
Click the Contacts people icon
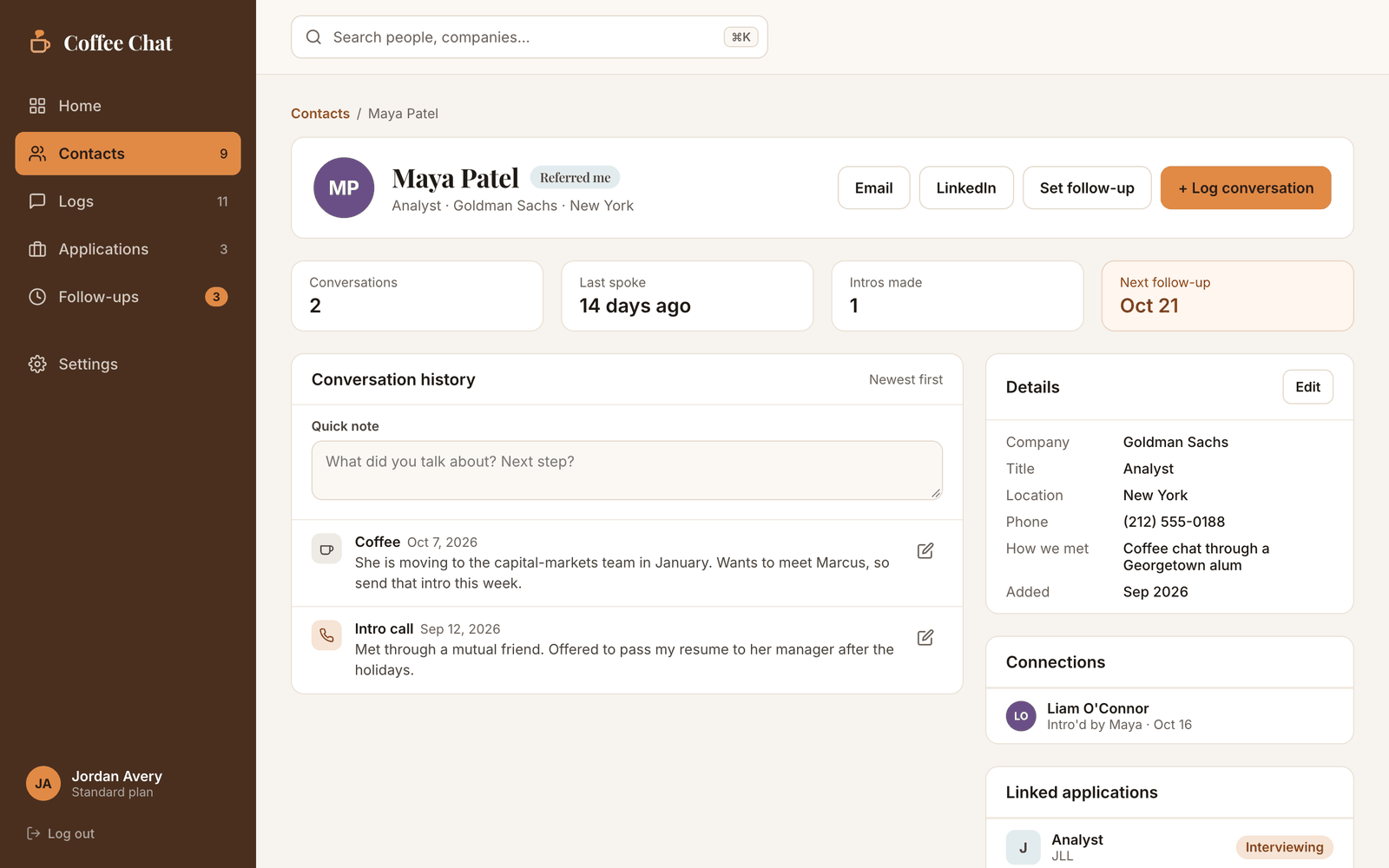pyautogui.click(x=37, y=154)
